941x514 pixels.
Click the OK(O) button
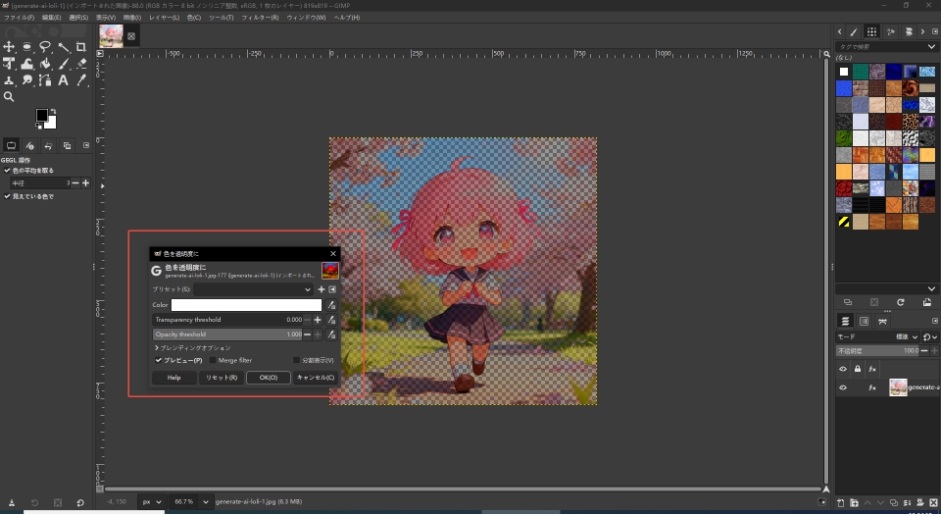point(268,377)
